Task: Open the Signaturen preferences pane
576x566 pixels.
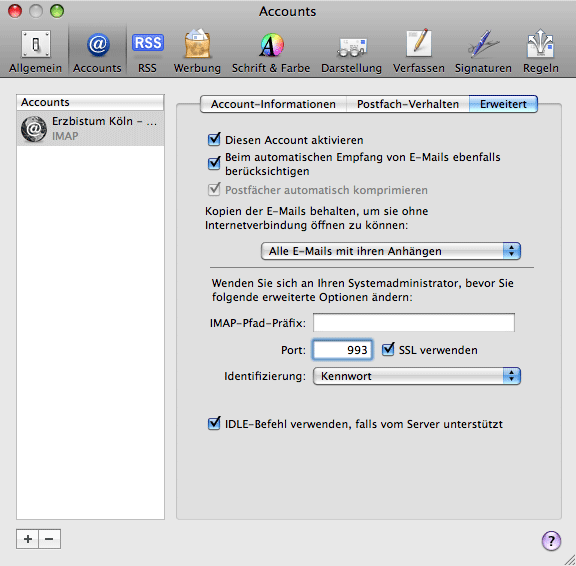Action: coord(483,51)
